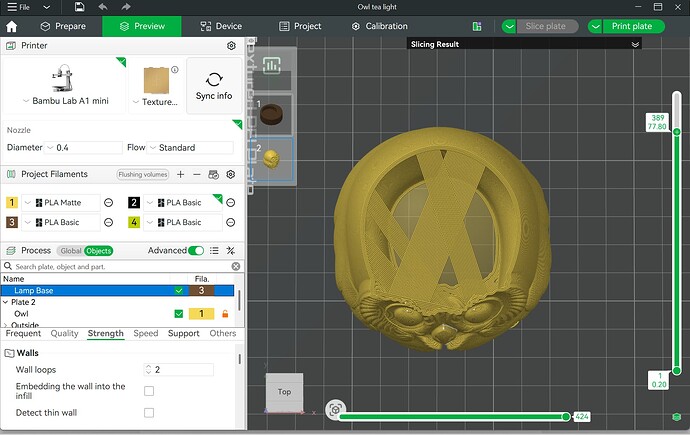Go to the home screen icon
Image resolution: width=690 pixels, height=435 pixels.
tap(12, 26)
